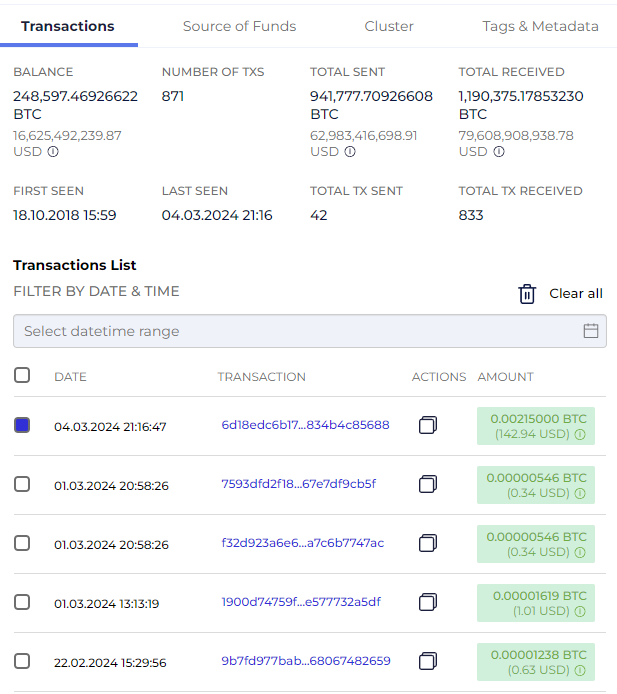Check the box for transaction 7593dfd2f18...67e7df9cb5f
The image size is (617, 694).
tap(22, 484)
